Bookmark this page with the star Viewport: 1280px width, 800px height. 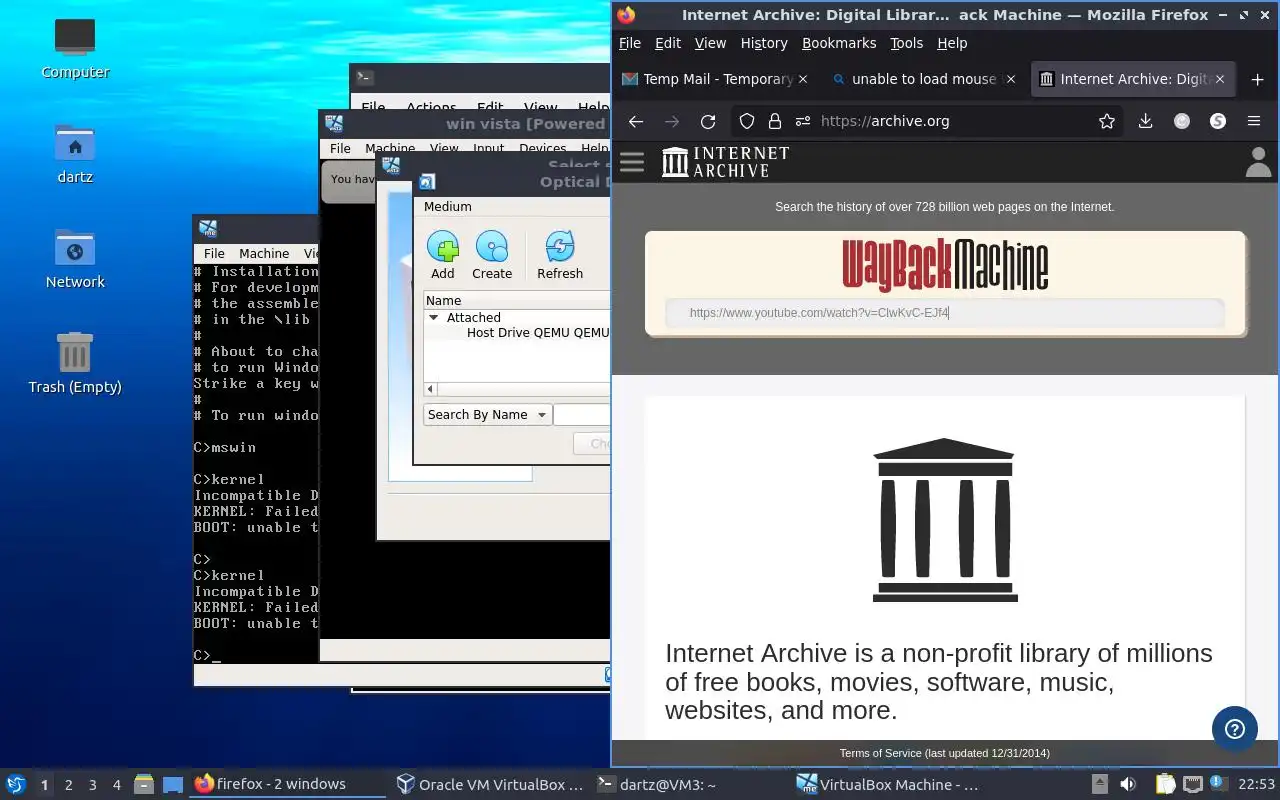1107,121
